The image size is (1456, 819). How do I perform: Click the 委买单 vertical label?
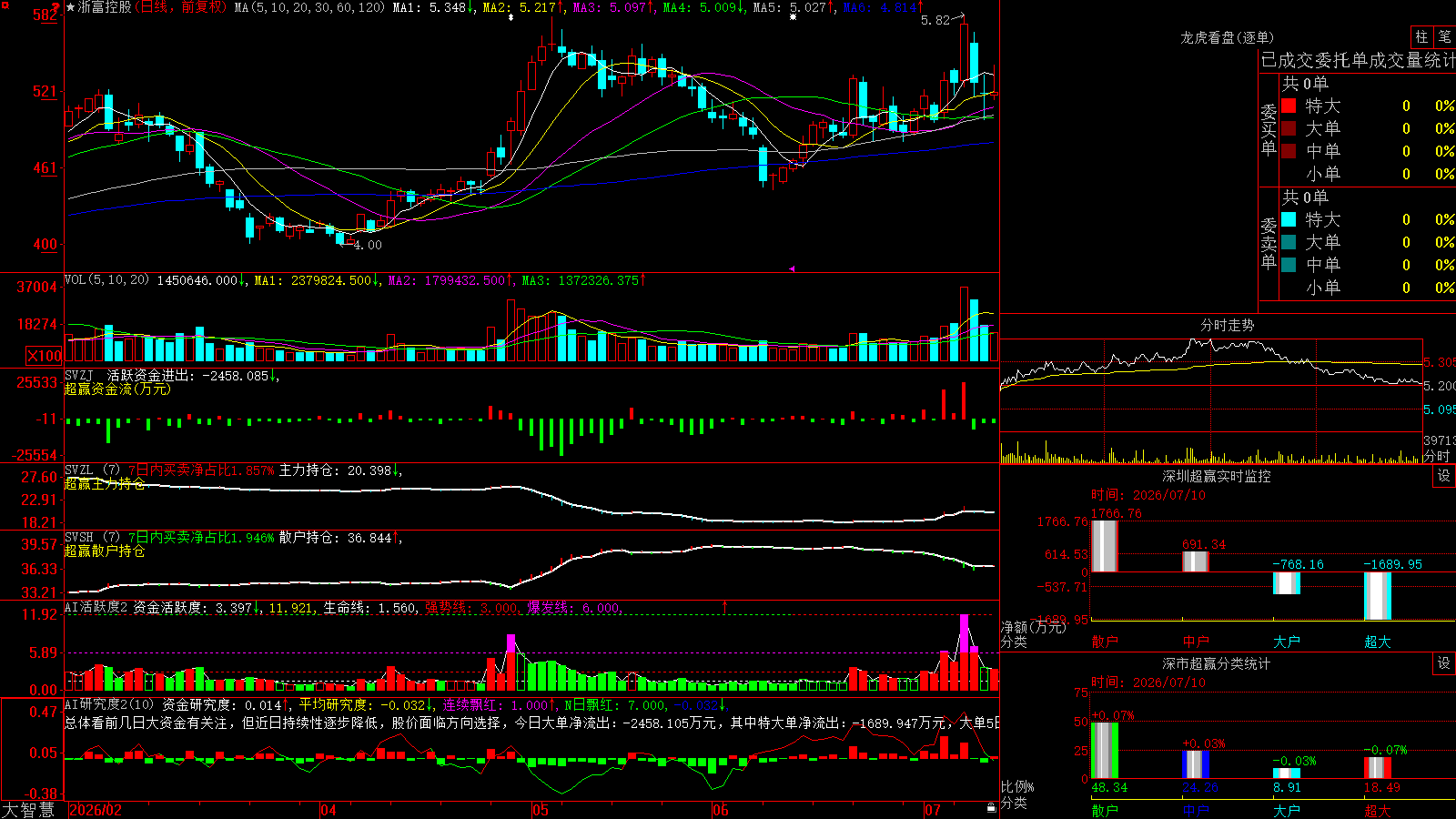(1269, 129)
